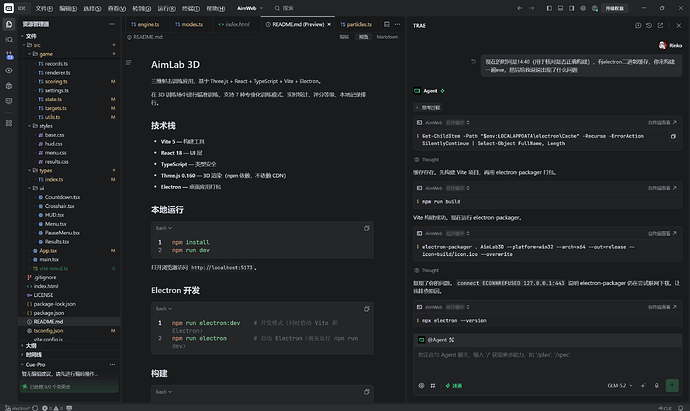Toggle the right sidebar panel layout button
Viewport: 690px width, 411px height.
coord(571,8)
